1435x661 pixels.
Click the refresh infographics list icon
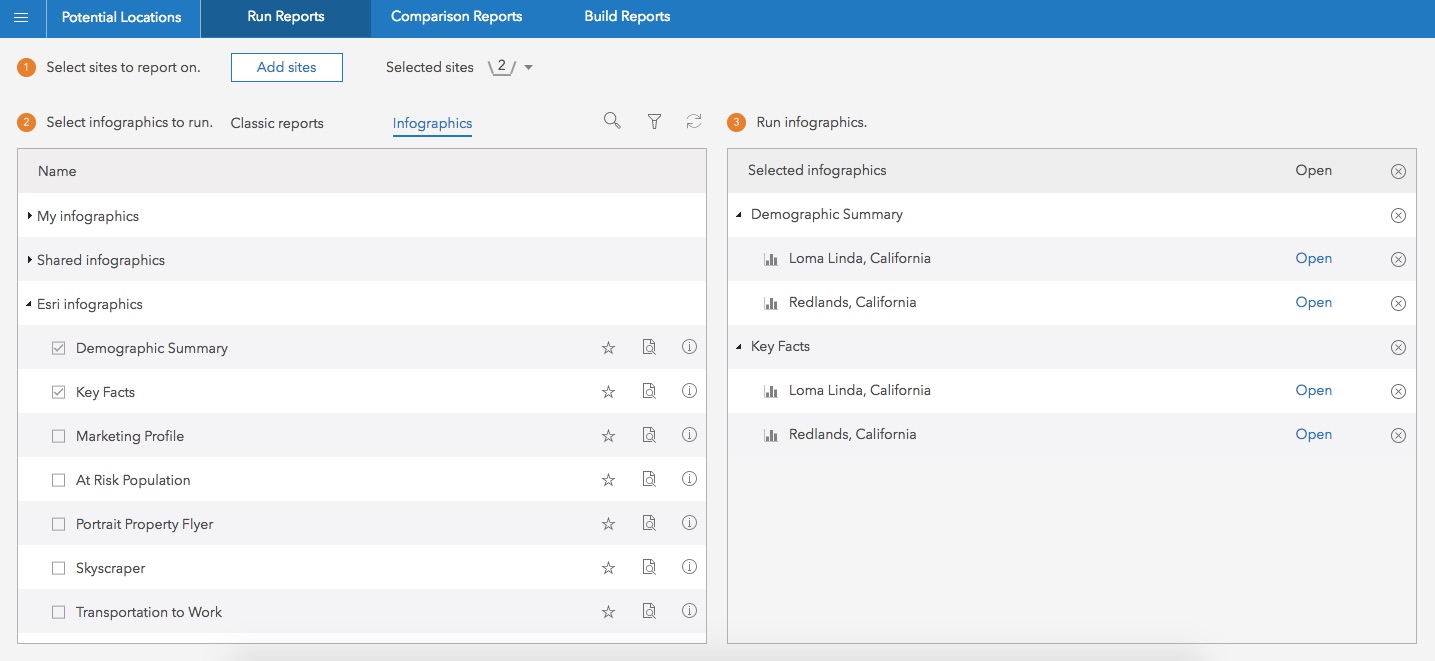694,121
